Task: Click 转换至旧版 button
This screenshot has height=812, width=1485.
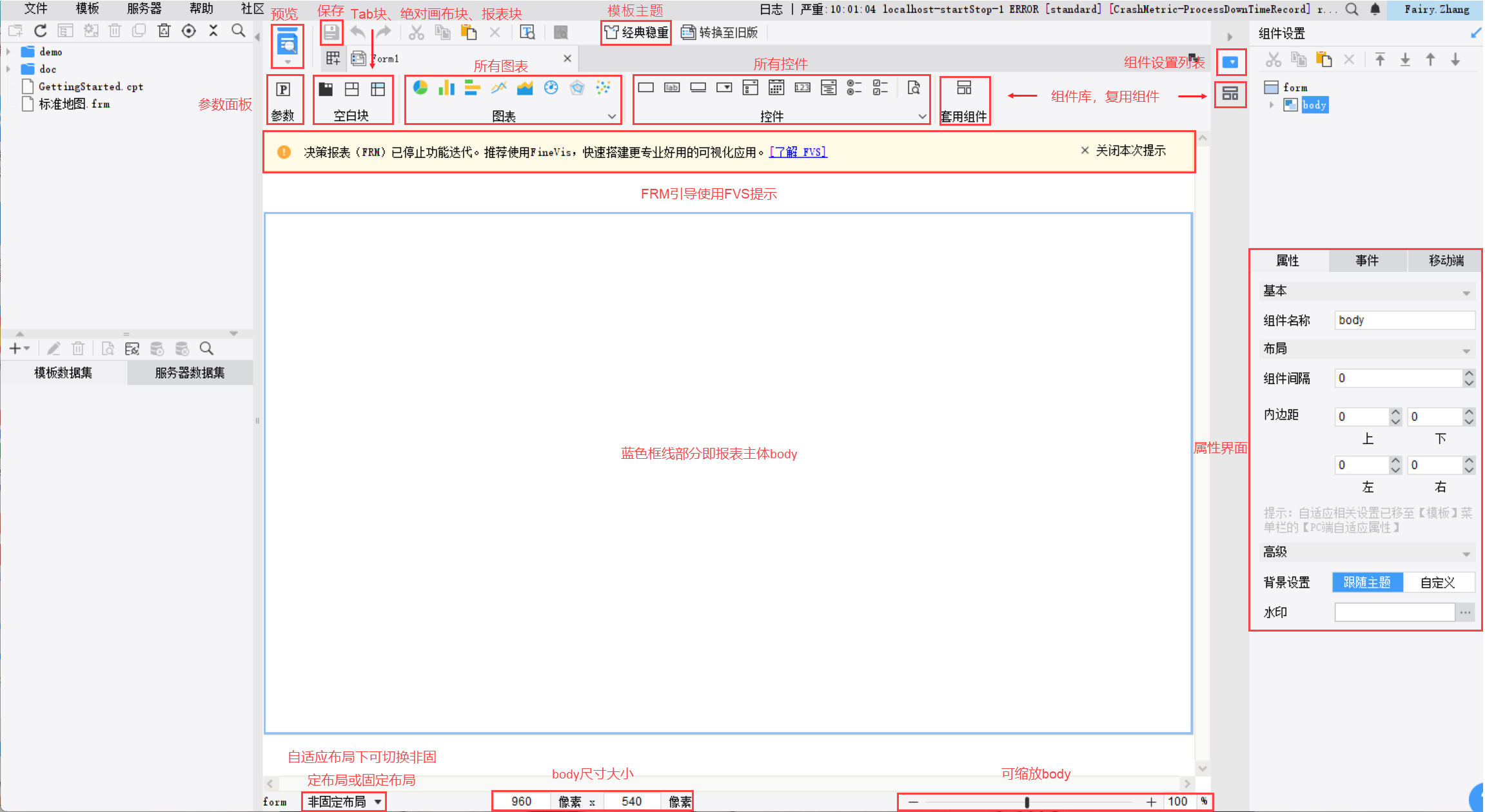Action: (720, 32)
